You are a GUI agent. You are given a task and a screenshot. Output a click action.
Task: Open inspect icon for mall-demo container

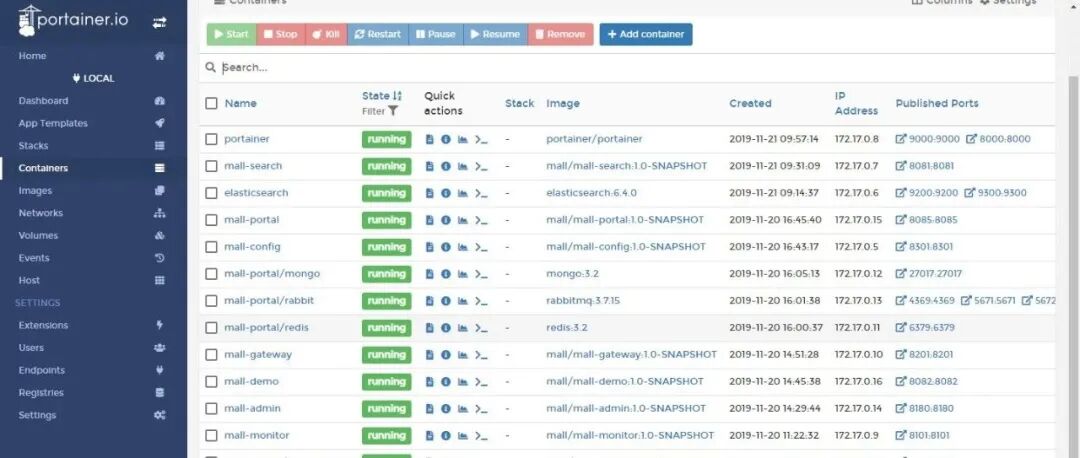pos(446,382)
